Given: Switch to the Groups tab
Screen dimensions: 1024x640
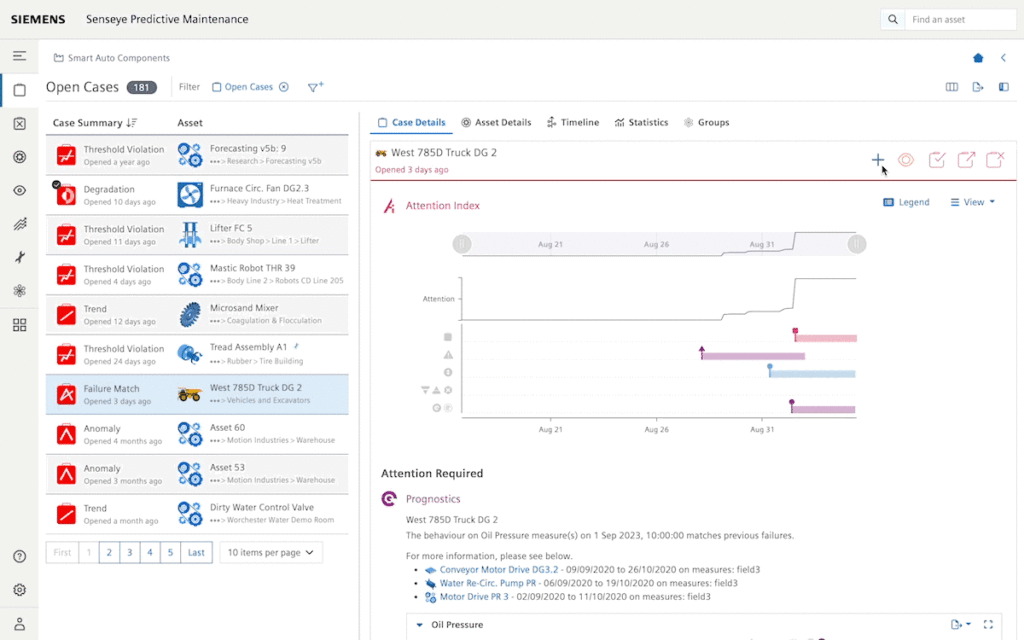Looking at the screenshot, I should (707, 123).
